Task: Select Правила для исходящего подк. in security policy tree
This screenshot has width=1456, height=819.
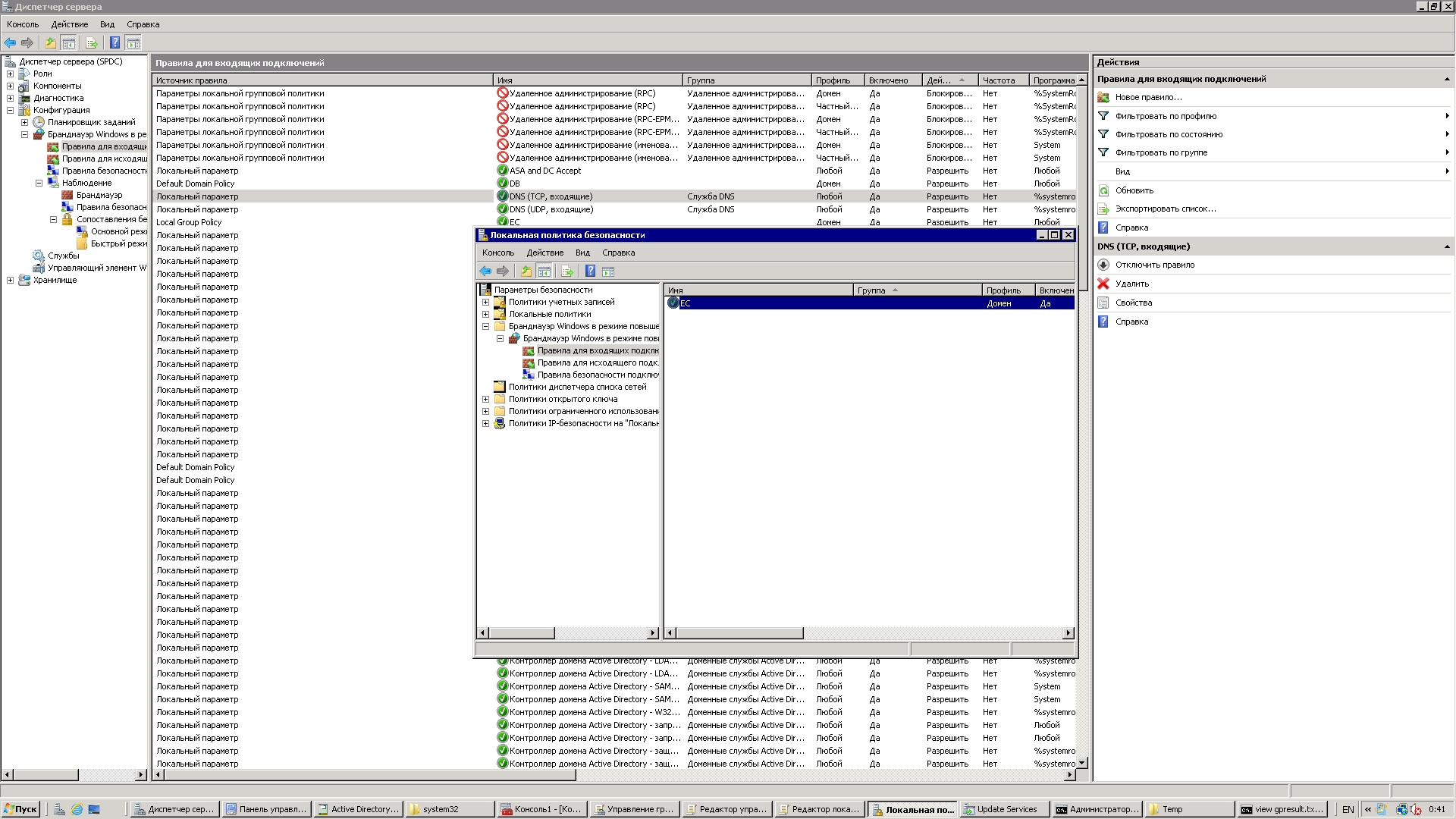Action: coord(598,362)
